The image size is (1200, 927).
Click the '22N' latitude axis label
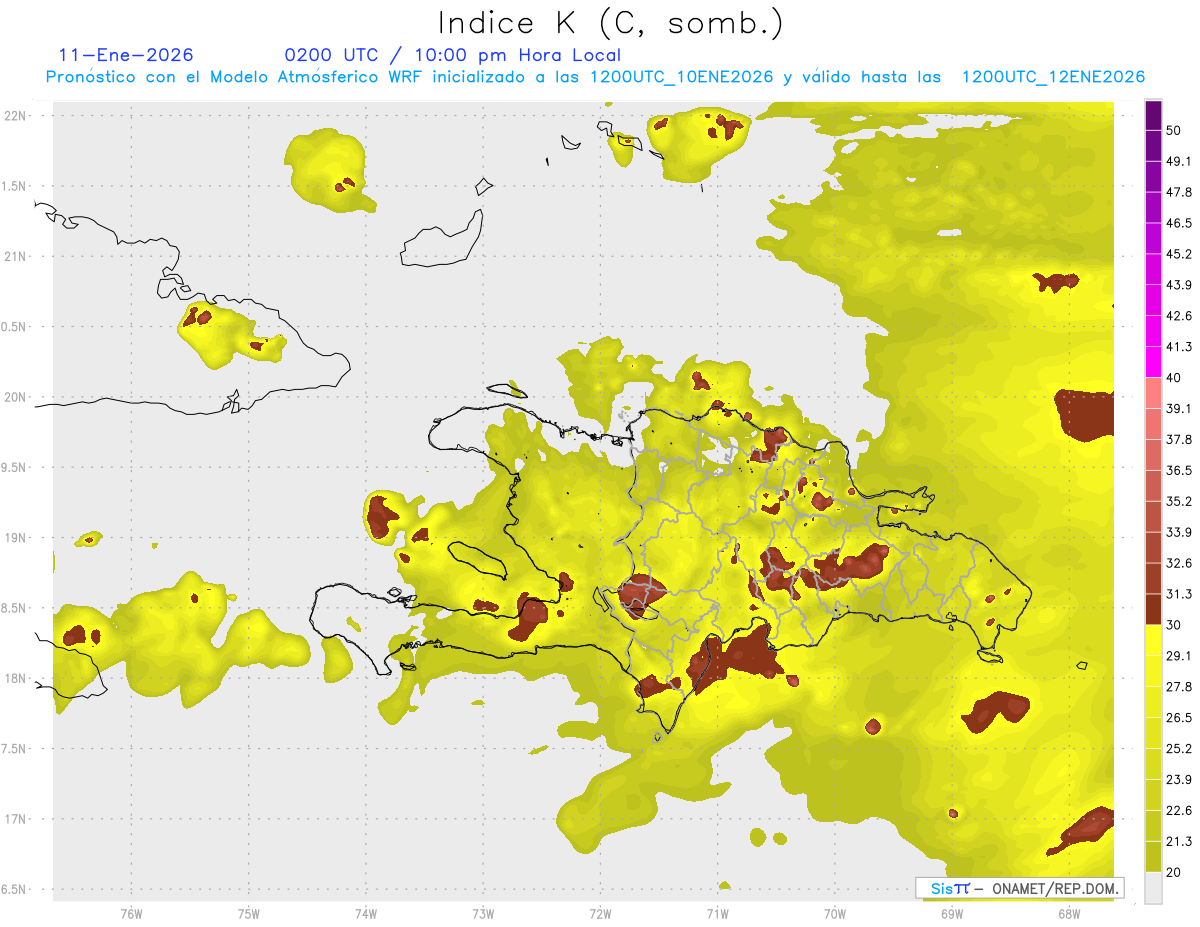[14, 115]
